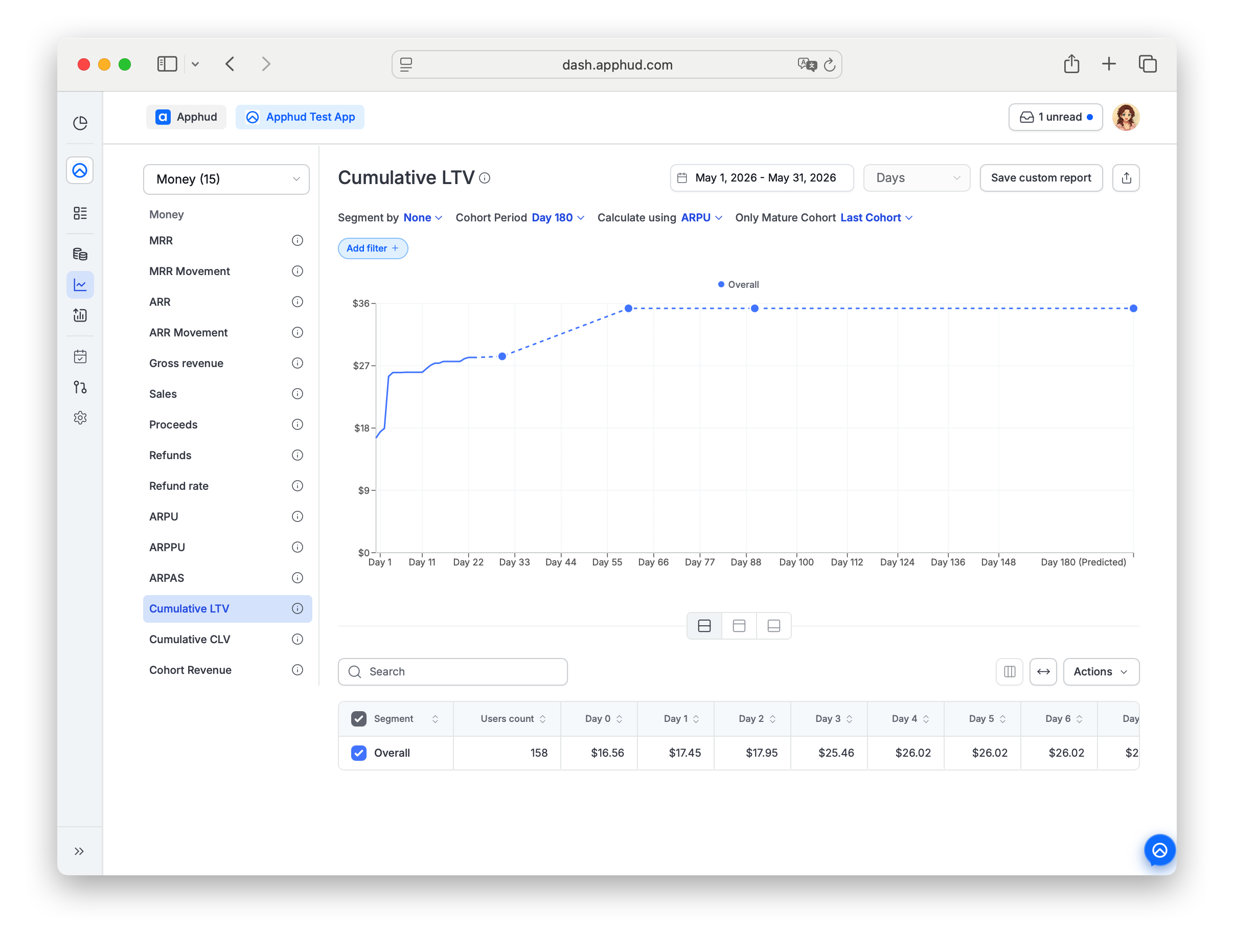
Task: Click the Save custom report button
Action: pos(1041,178)
